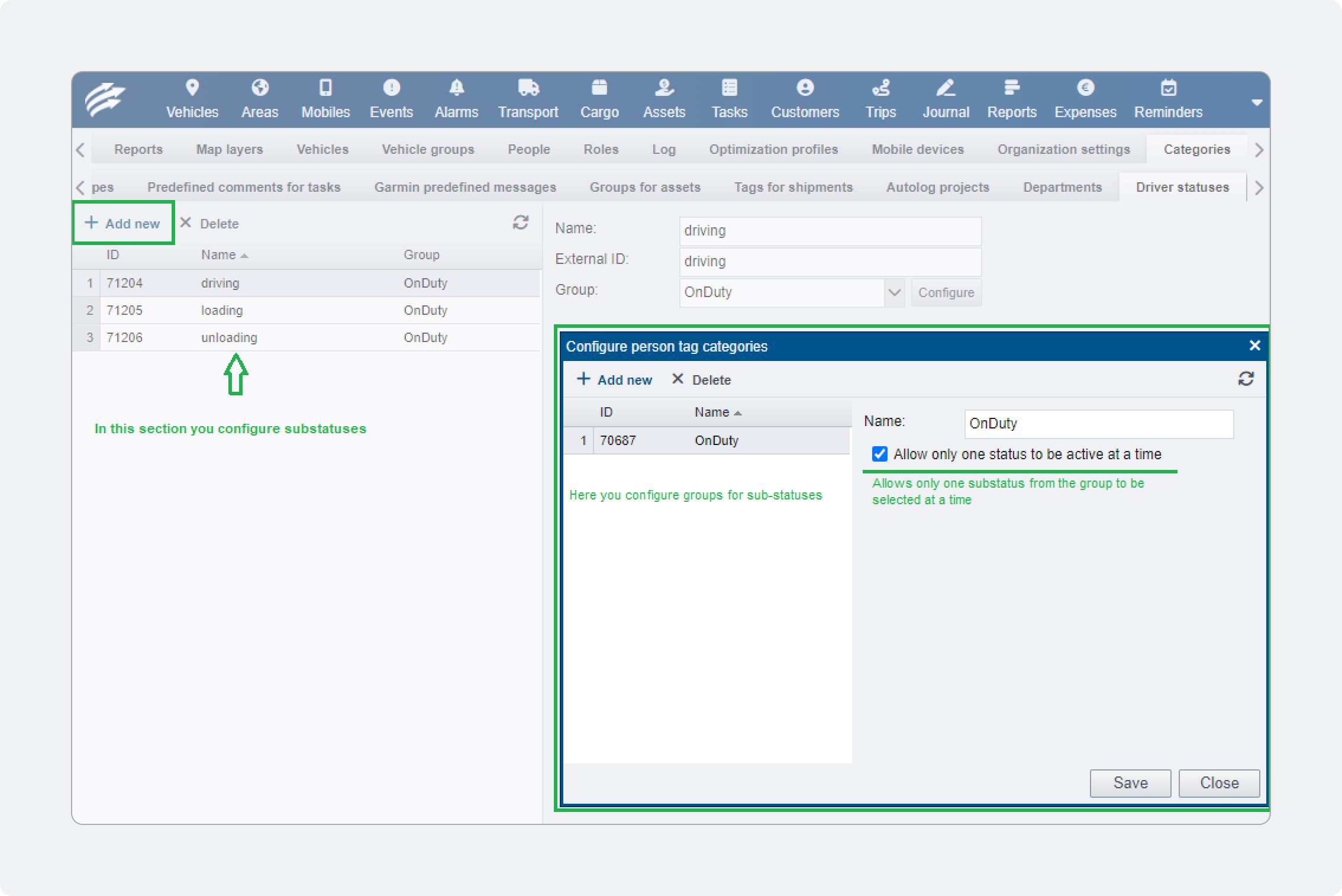
Task: Go to the Transport truck icon
Action: point(528,88)
